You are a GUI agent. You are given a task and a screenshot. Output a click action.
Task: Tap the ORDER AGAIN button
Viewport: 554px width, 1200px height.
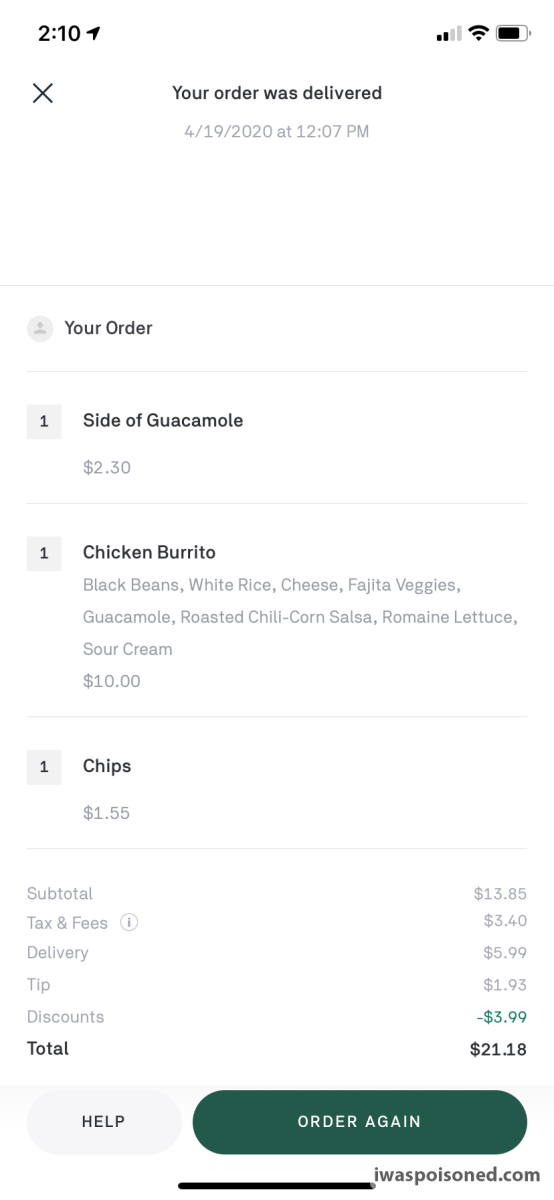(360, 1122)
